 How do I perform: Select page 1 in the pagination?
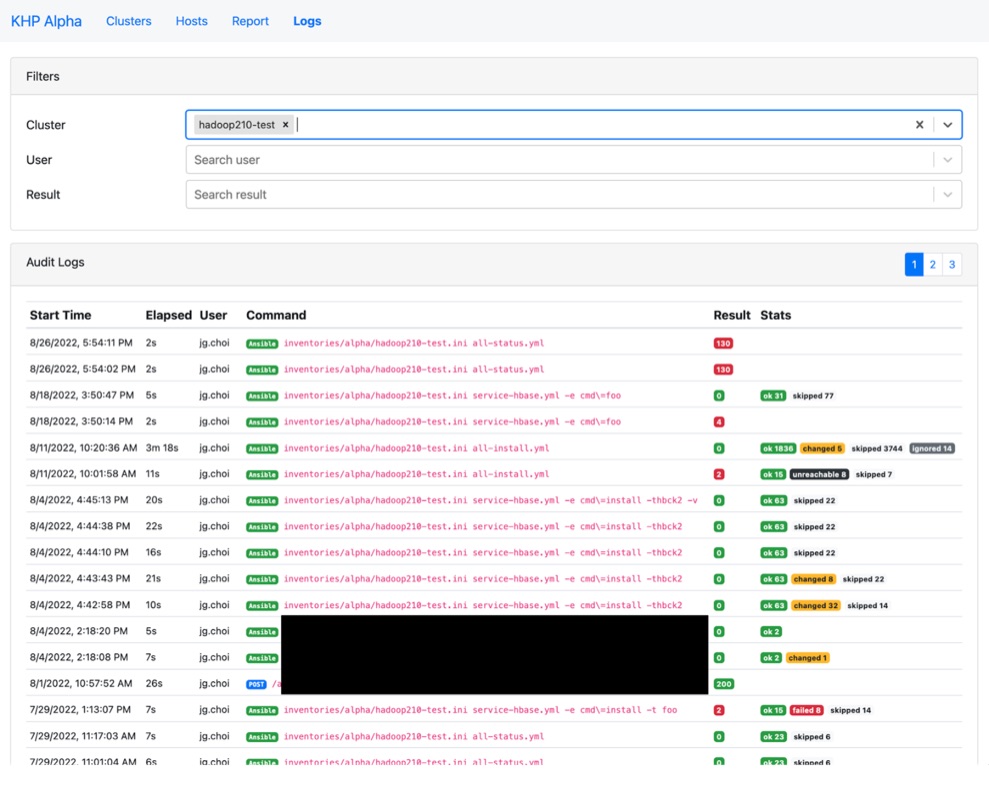914,264
